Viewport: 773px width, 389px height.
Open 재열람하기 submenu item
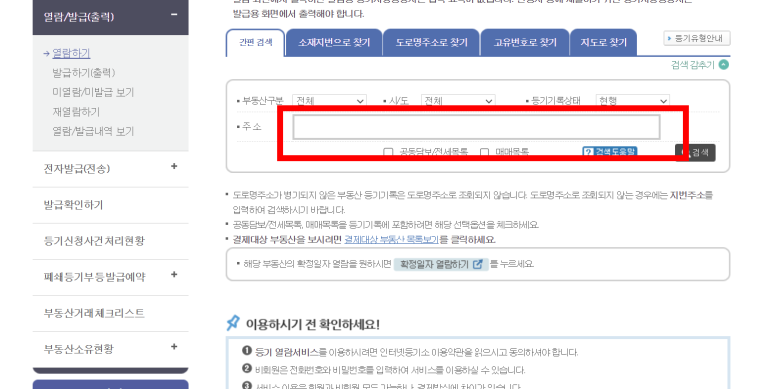[76, 112]
